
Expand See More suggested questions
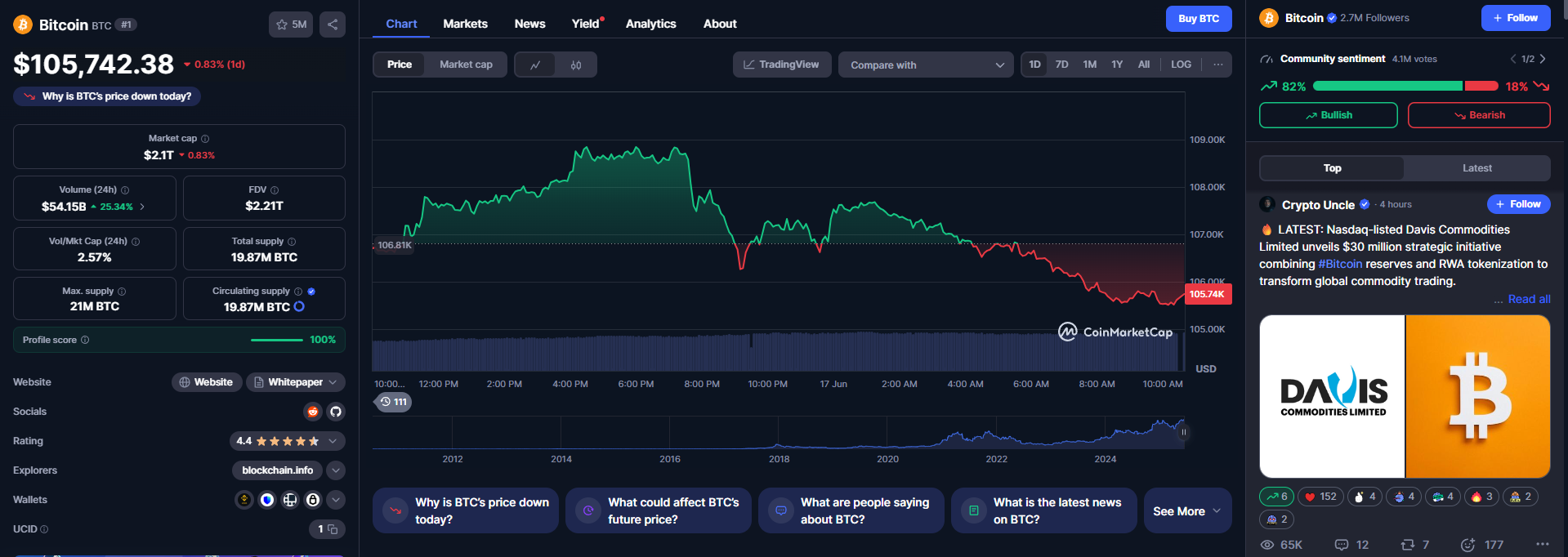pyautogui.click(x=1187, y=510)
